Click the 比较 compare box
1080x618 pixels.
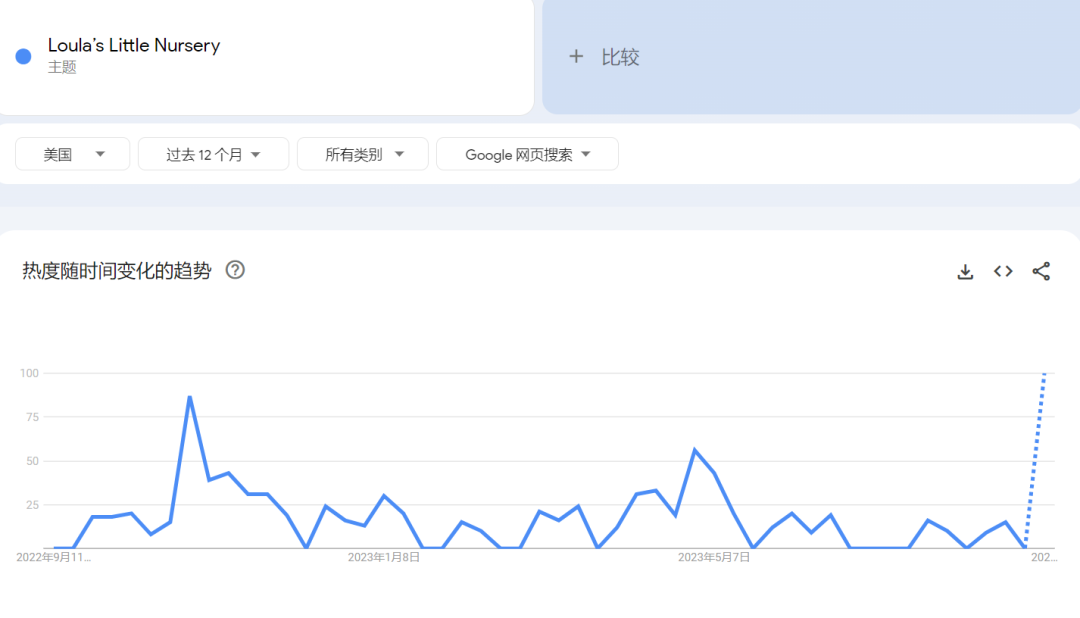pos(811,56)
